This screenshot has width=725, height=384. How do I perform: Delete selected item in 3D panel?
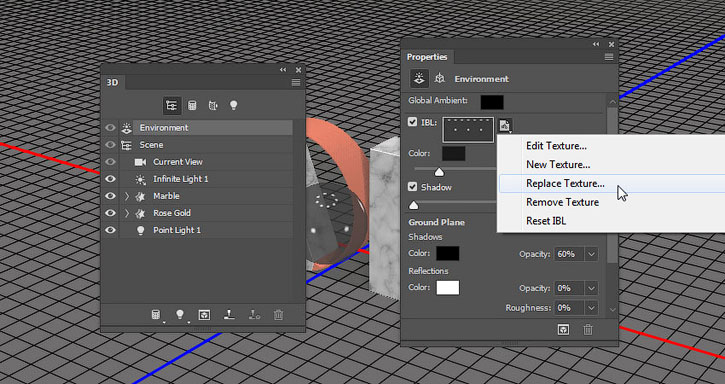point(278,315)
